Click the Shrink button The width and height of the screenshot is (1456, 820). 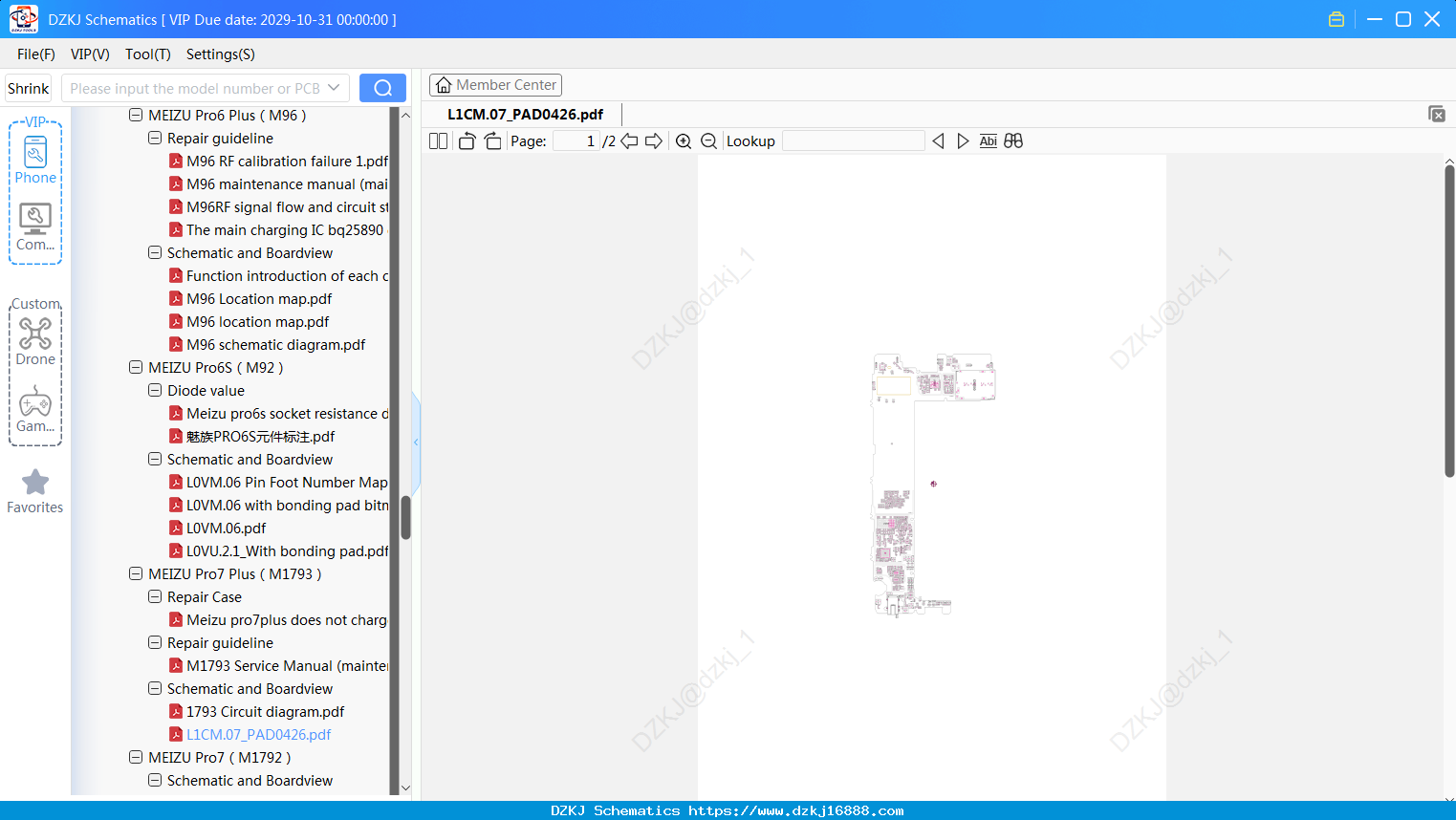(x=29, y=88)
